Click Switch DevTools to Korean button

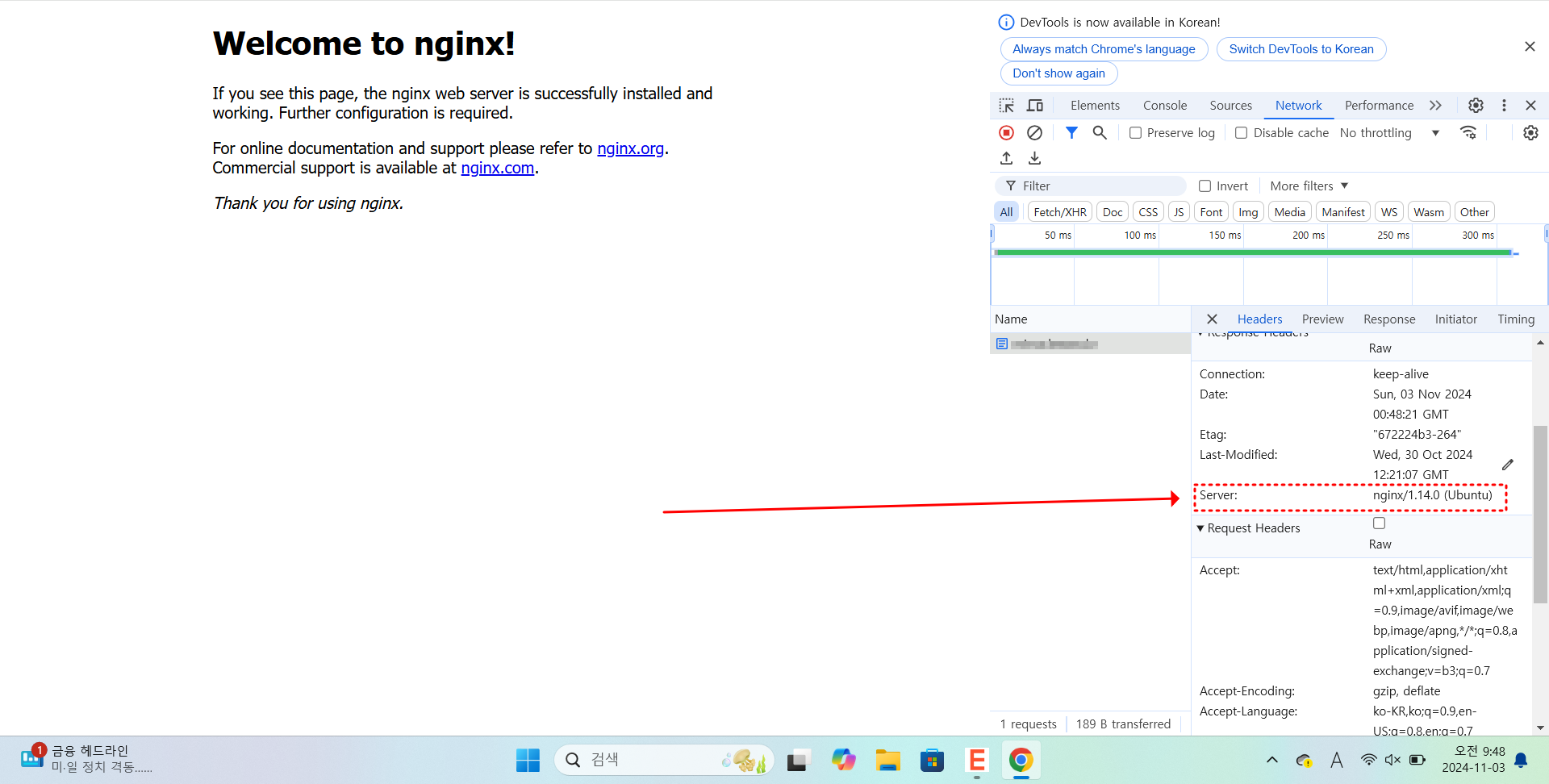(x=1301, y=49)
